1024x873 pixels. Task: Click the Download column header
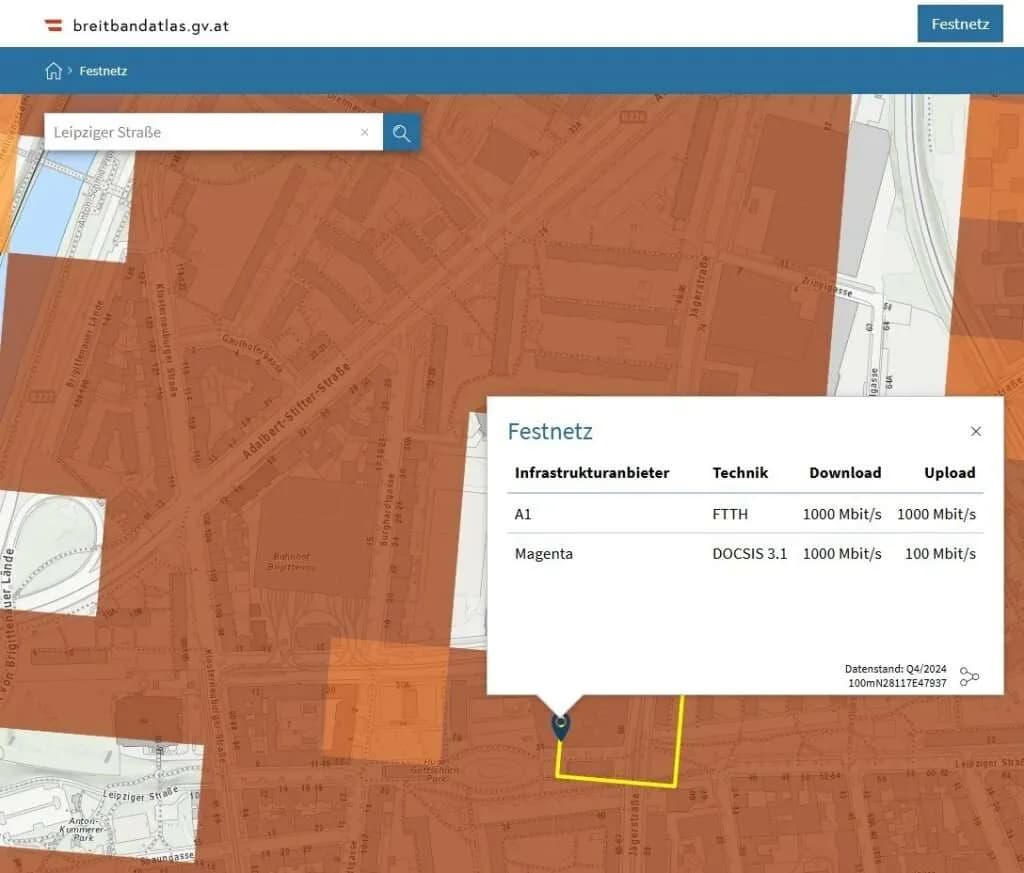(x=844, y=473)
